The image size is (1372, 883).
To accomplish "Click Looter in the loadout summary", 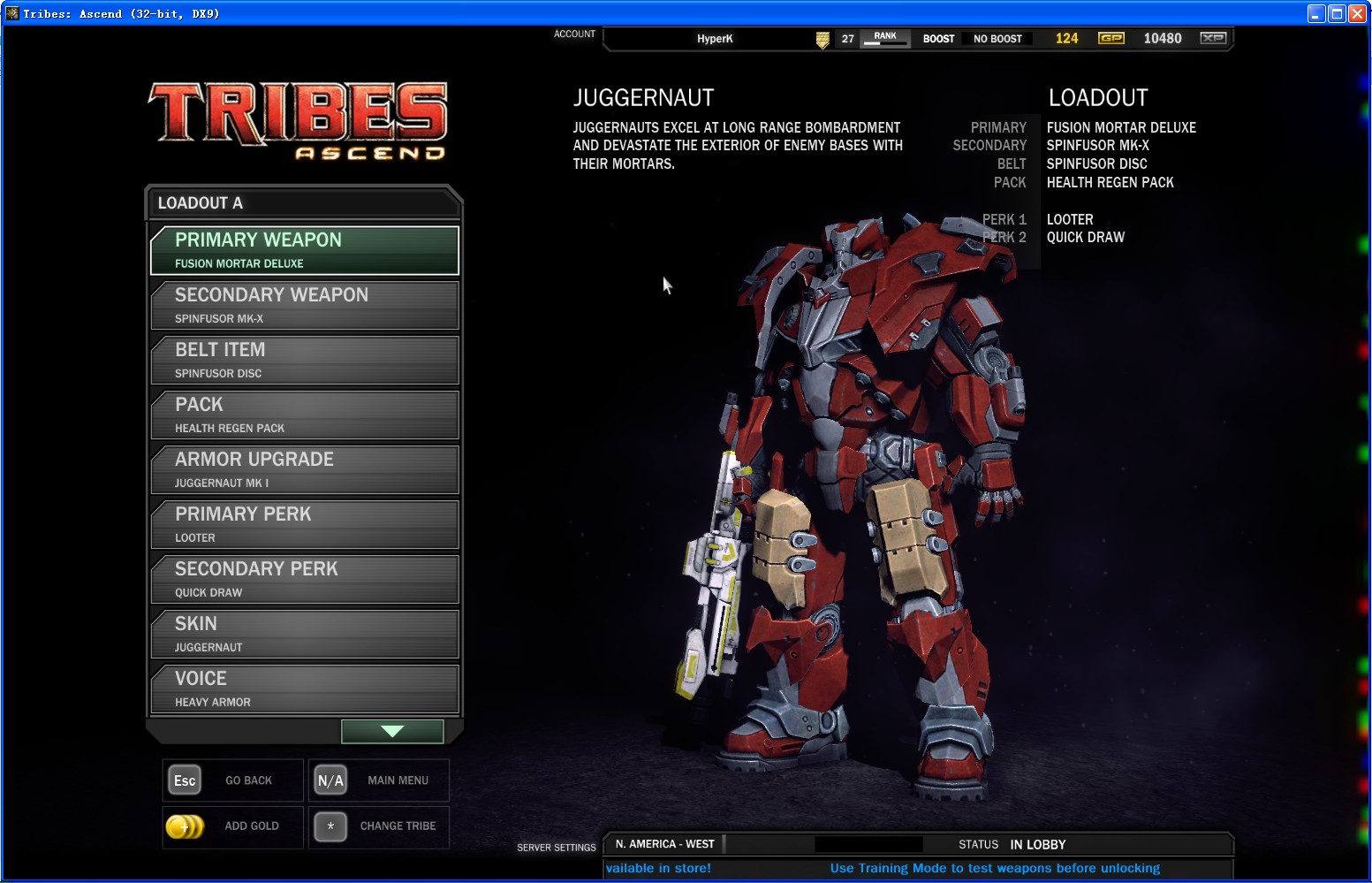I will click(x=1070, y=219).
